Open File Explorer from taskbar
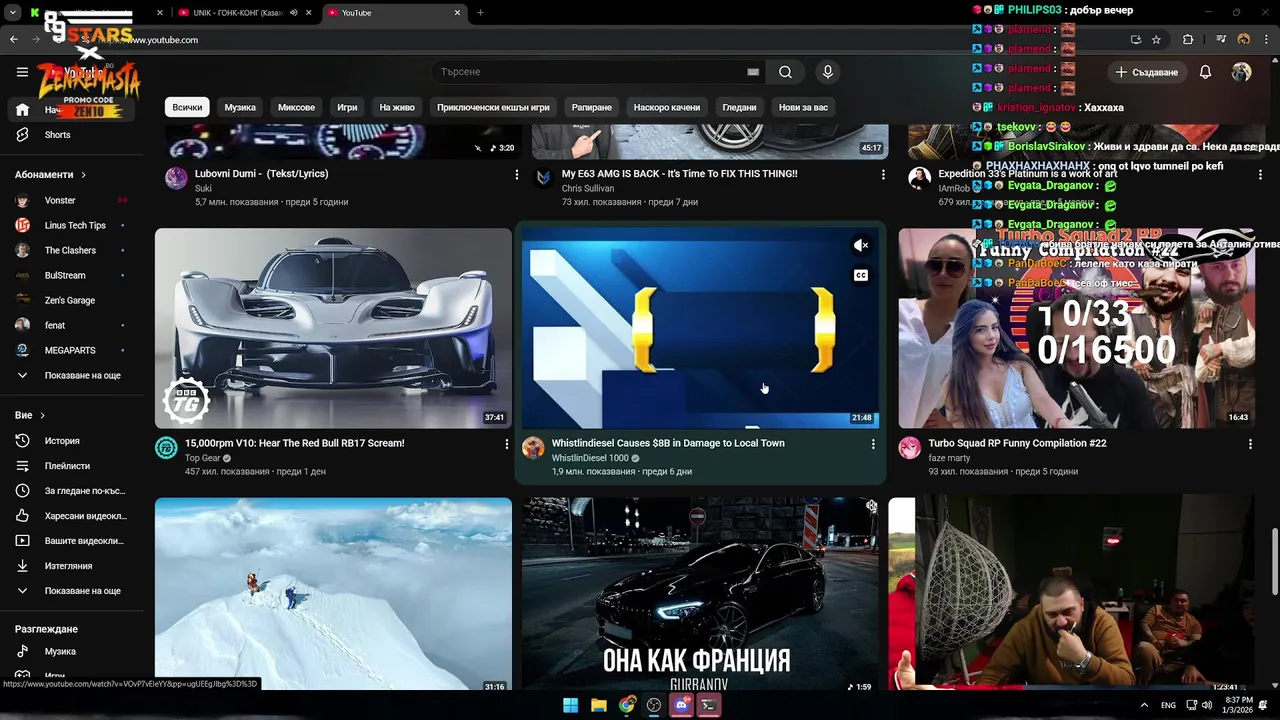This screenshot has height=720, width=1280. pyautogui.click(x=598, y=705)
